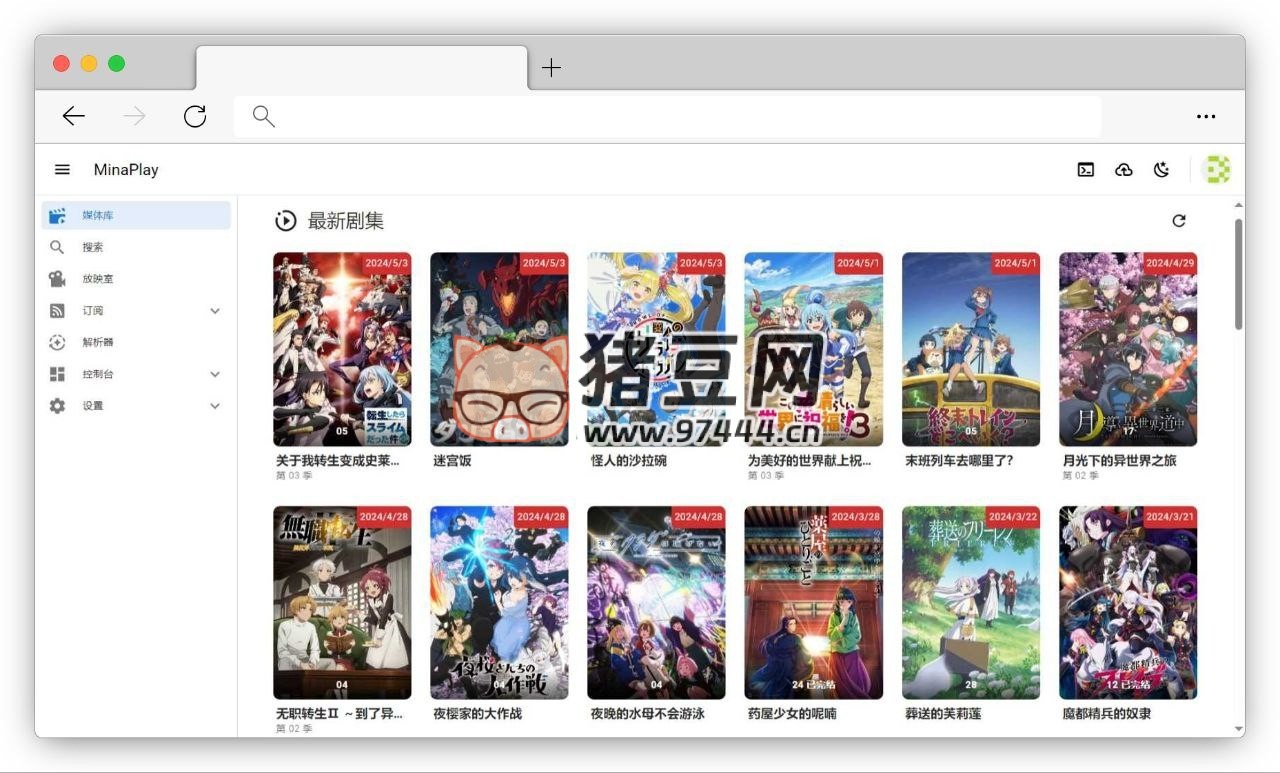Toggle the hamburger menu beside MinaPlay
The image size is (1280, 773).
pyautogui.click(x=62, y=170)
